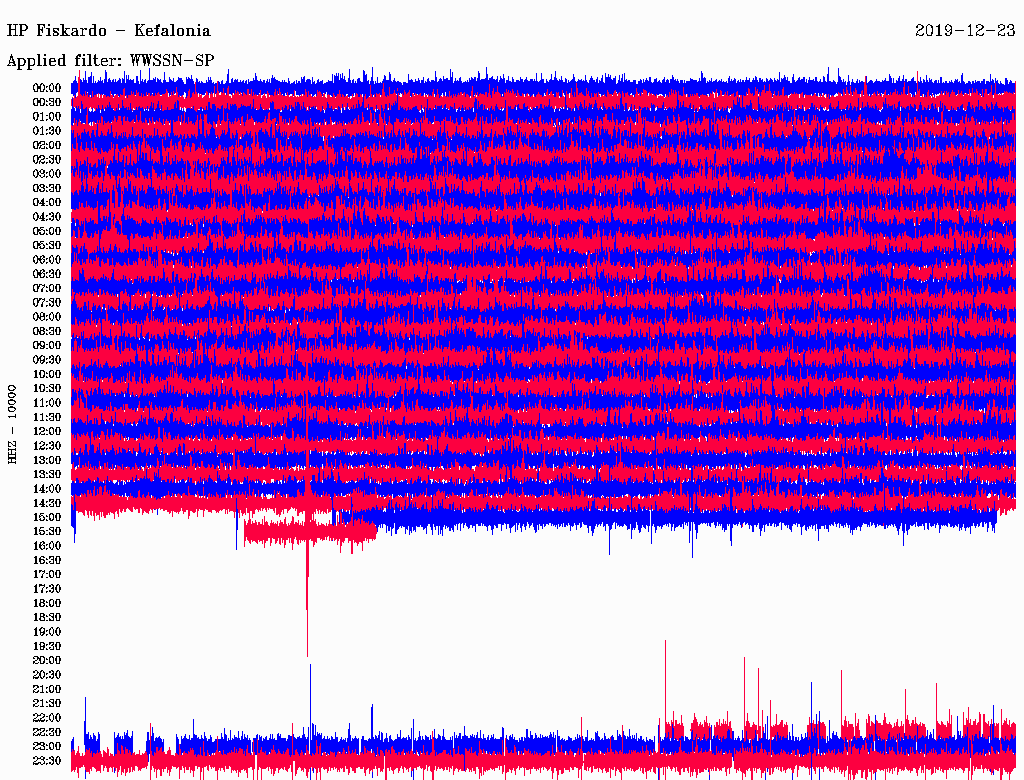Select the 22:00 time label
Image resolution: width=1024 pixels, height=780 pixels.
[x=47, y=718]
